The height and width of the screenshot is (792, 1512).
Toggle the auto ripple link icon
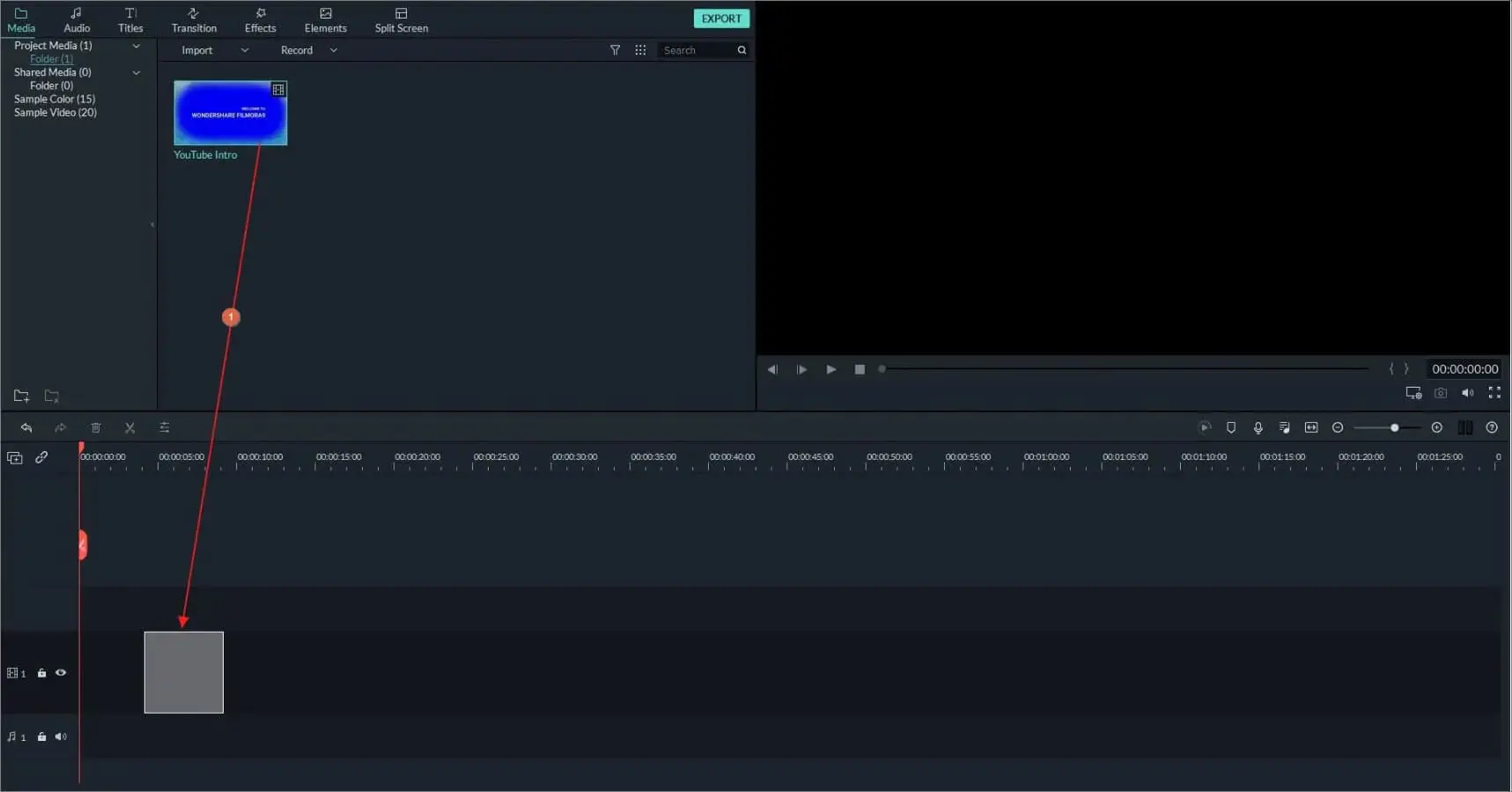[41, 457]
